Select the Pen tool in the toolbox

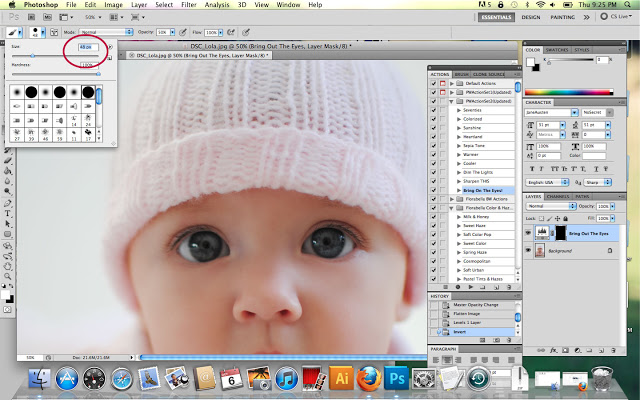pos(7,203)
